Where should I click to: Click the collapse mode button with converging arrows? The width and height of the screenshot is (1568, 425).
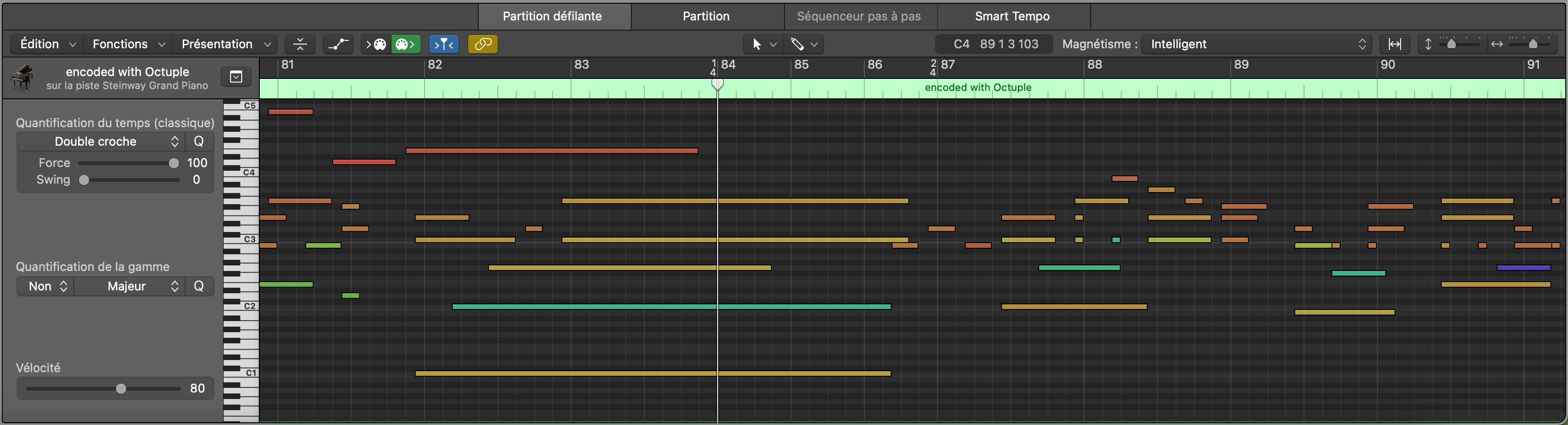coord(300,45)
